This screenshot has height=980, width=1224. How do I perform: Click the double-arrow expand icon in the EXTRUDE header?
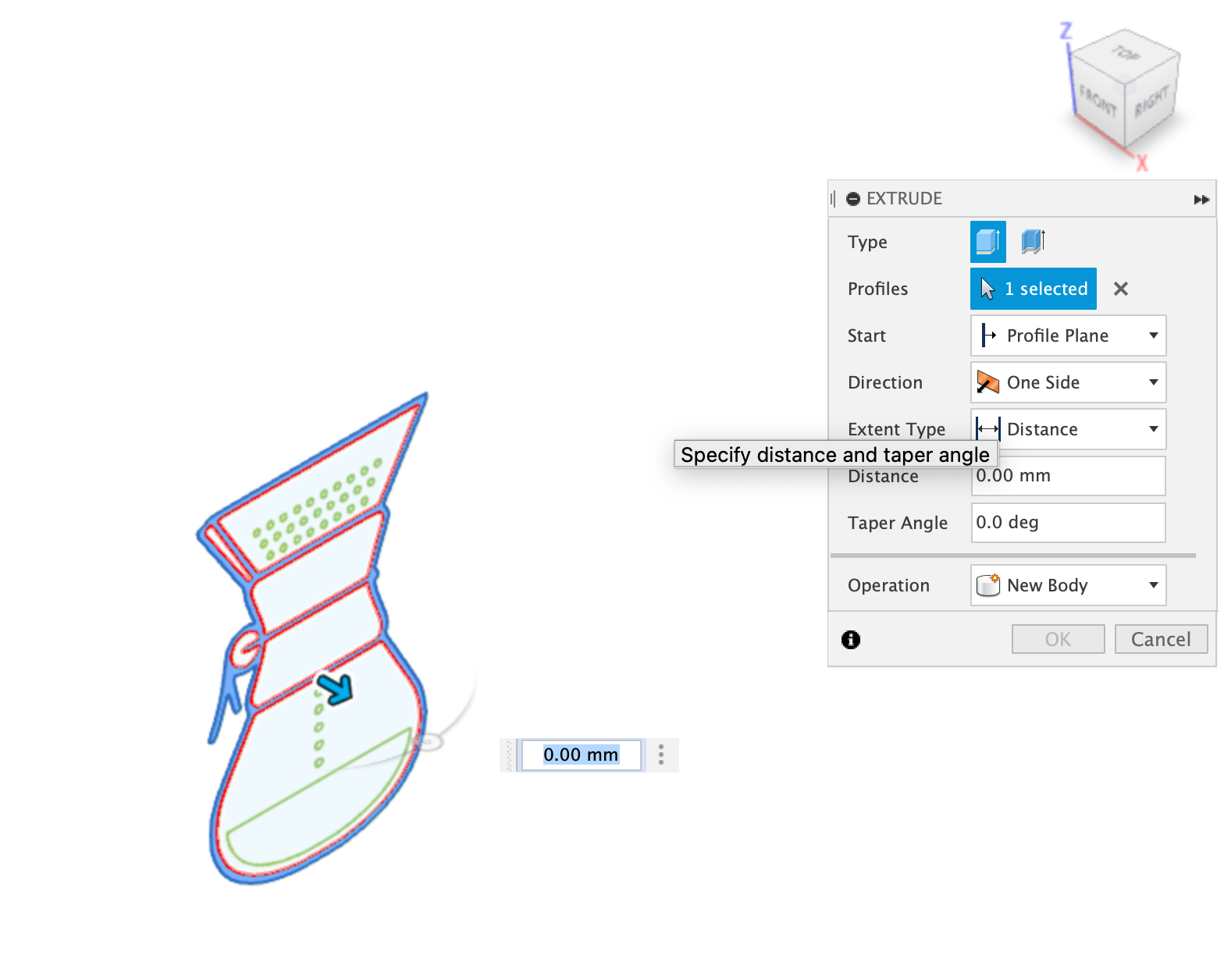point(1201,200)
